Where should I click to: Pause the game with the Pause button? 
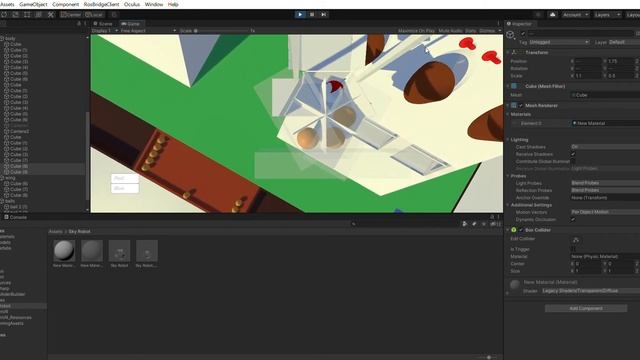click(312, 14)
